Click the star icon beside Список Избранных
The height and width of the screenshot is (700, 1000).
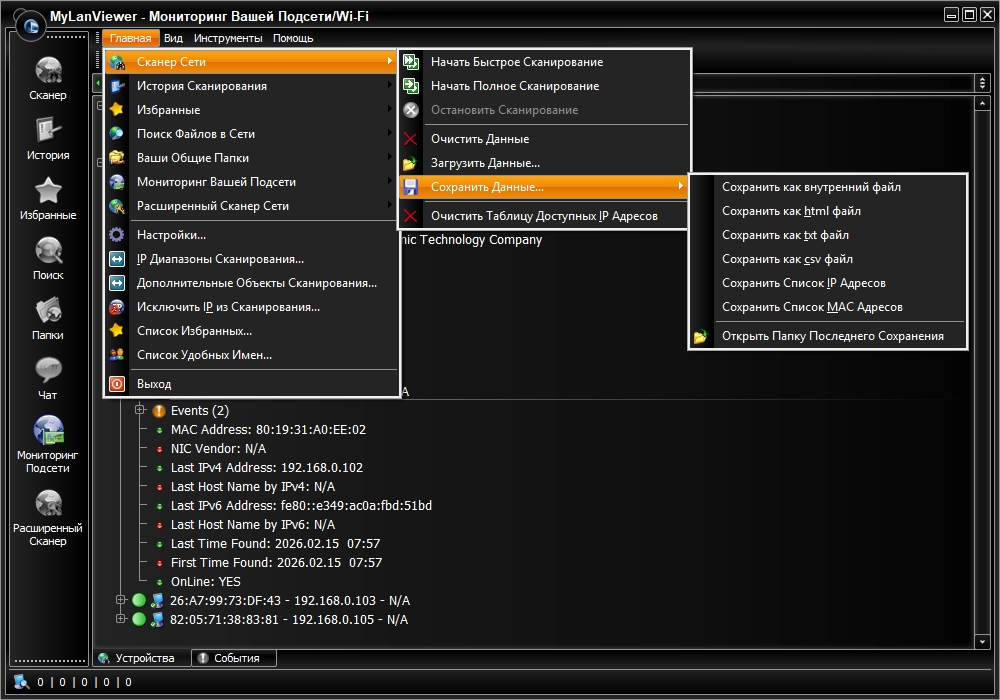pyautogui.click(x=117, y=331)
